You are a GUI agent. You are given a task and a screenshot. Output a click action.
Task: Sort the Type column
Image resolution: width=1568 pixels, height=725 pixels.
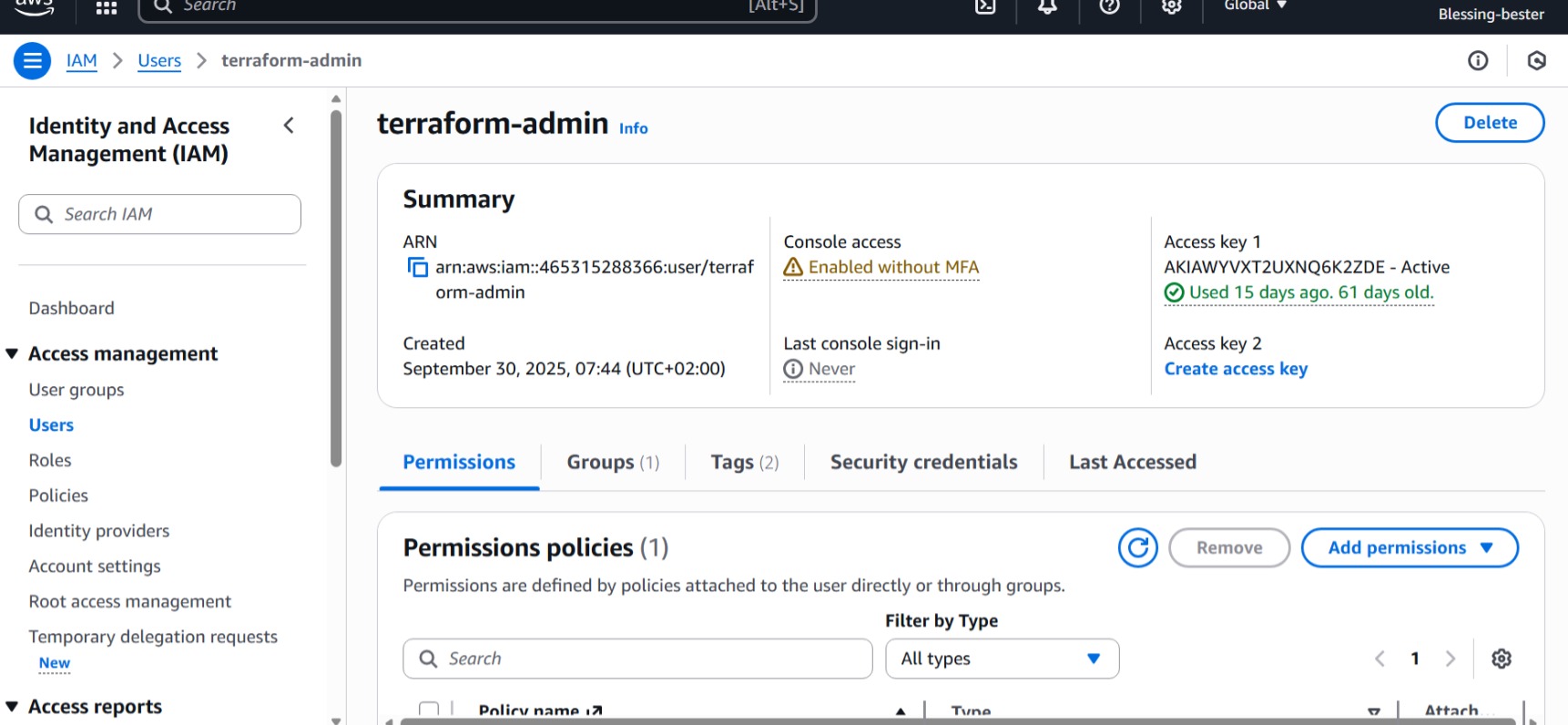[1374, 711]
